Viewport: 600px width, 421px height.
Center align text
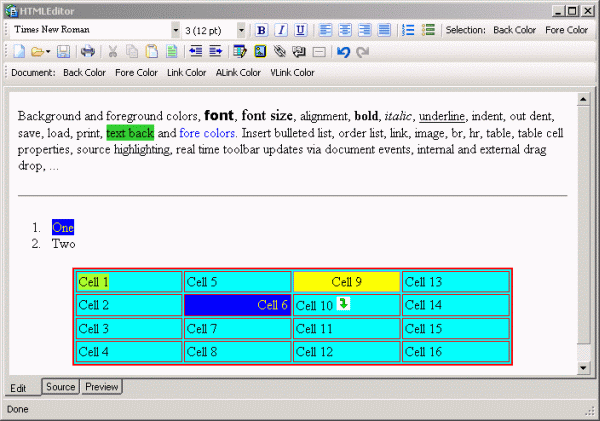point(345,30)
